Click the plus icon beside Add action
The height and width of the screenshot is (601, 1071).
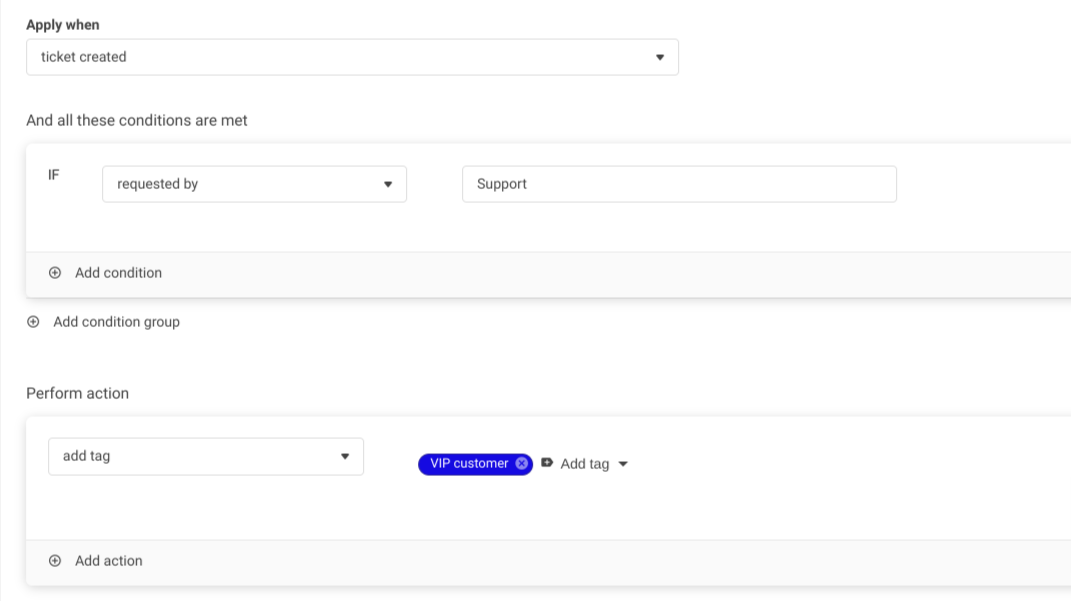[x=55, y=561]
